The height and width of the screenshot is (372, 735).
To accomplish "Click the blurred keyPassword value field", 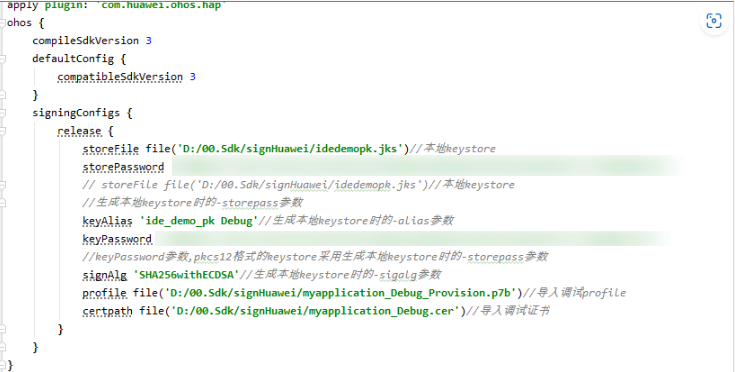I will (x=412, y=239).
